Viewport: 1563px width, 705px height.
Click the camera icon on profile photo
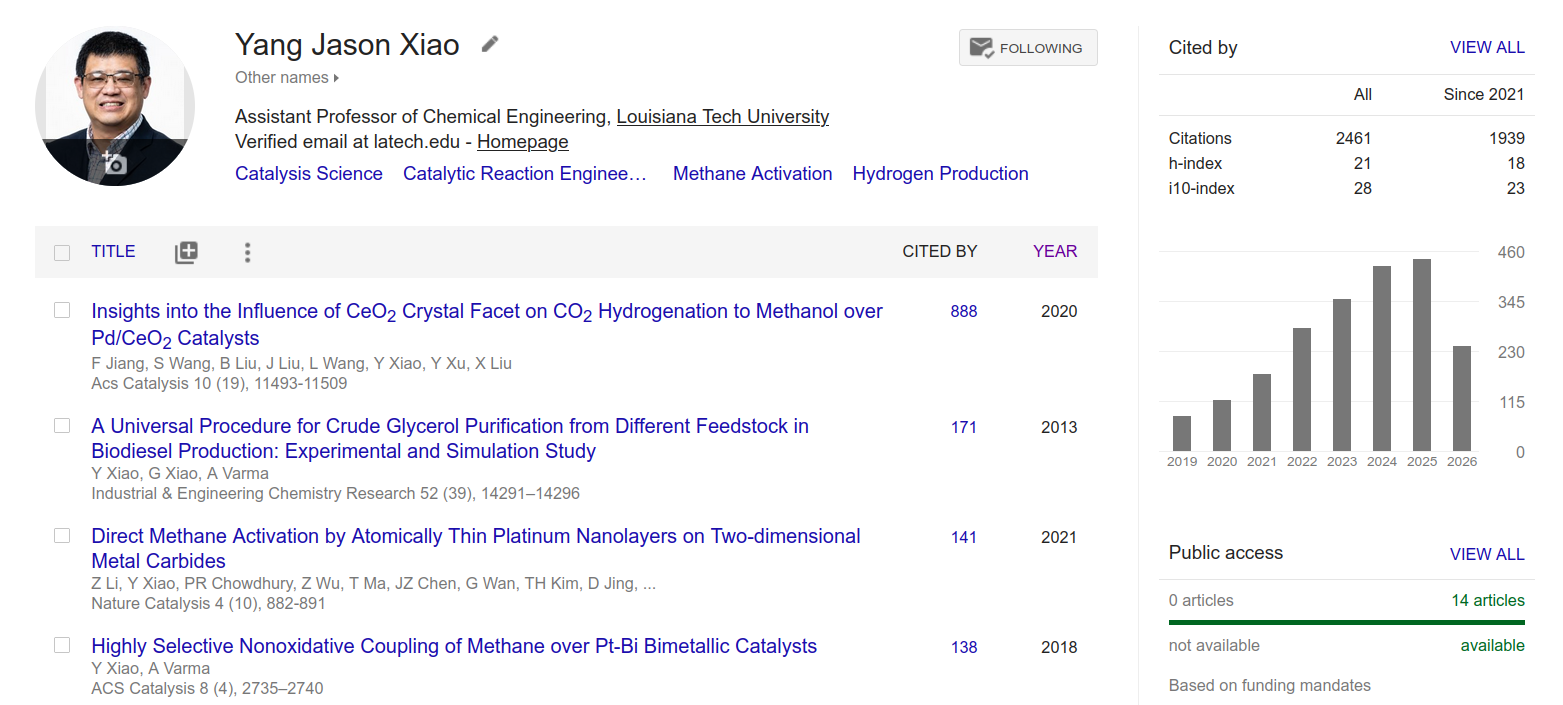(114, 163)
